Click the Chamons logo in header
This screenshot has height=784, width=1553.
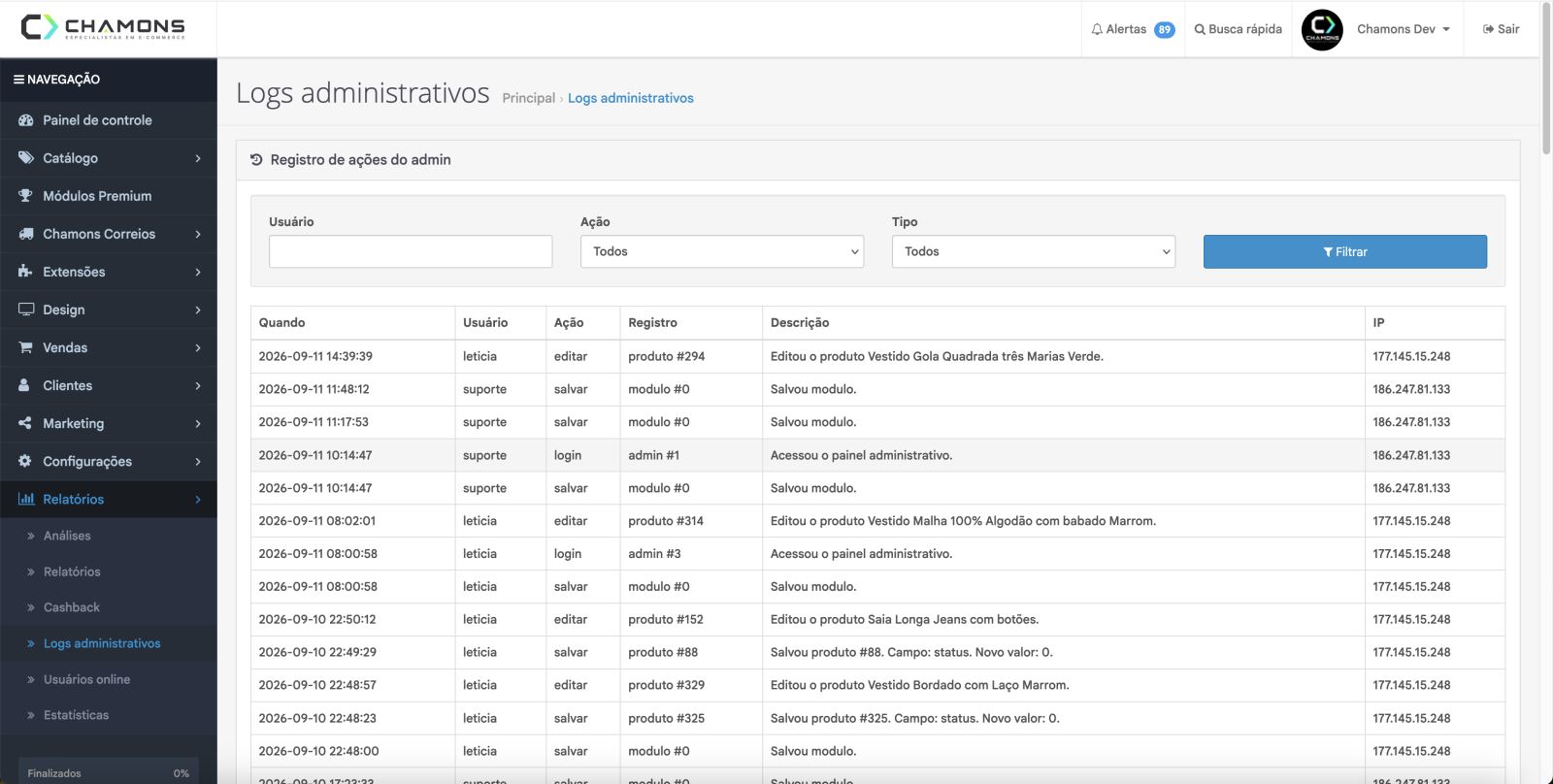click(x=103, y=27)
